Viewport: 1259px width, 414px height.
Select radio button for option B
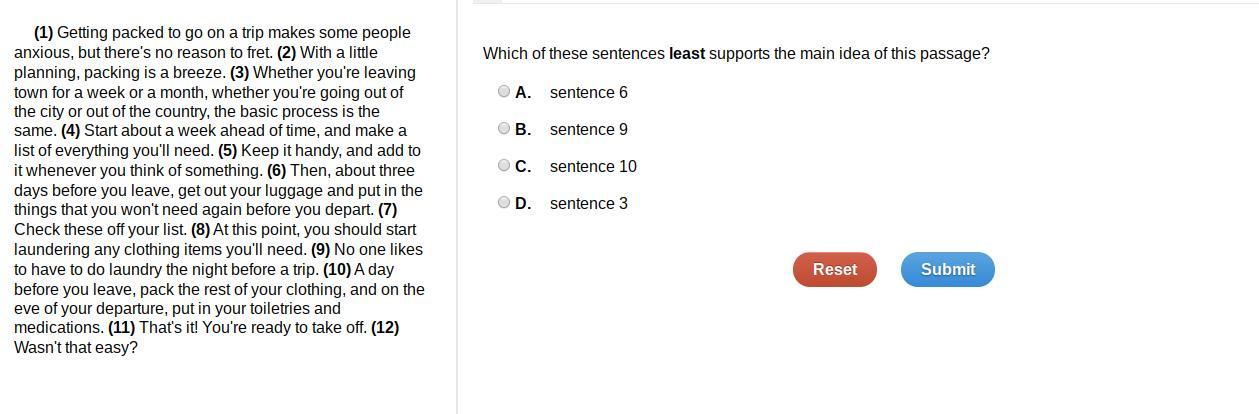tap(504, 128)
